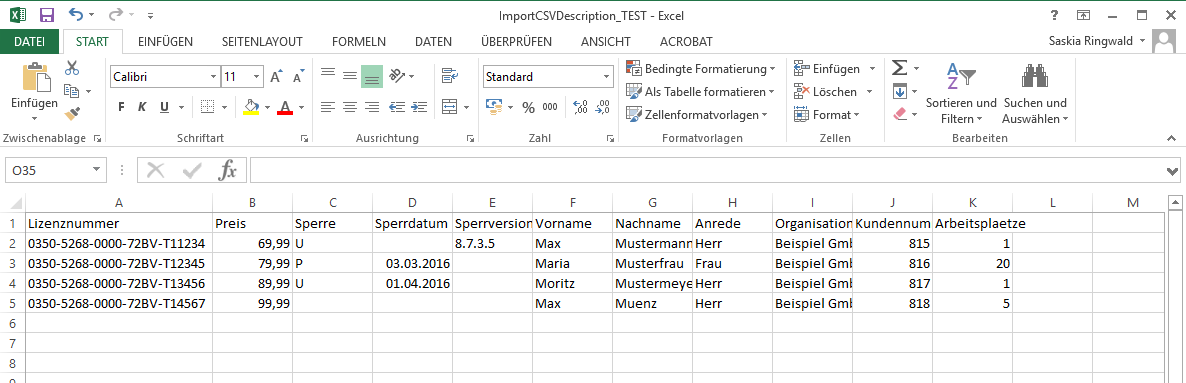Image resolution: width=1186 pixels, height=383 pixels.
Task: Open the font size 11 dropdown
Action: pos(256,76)
